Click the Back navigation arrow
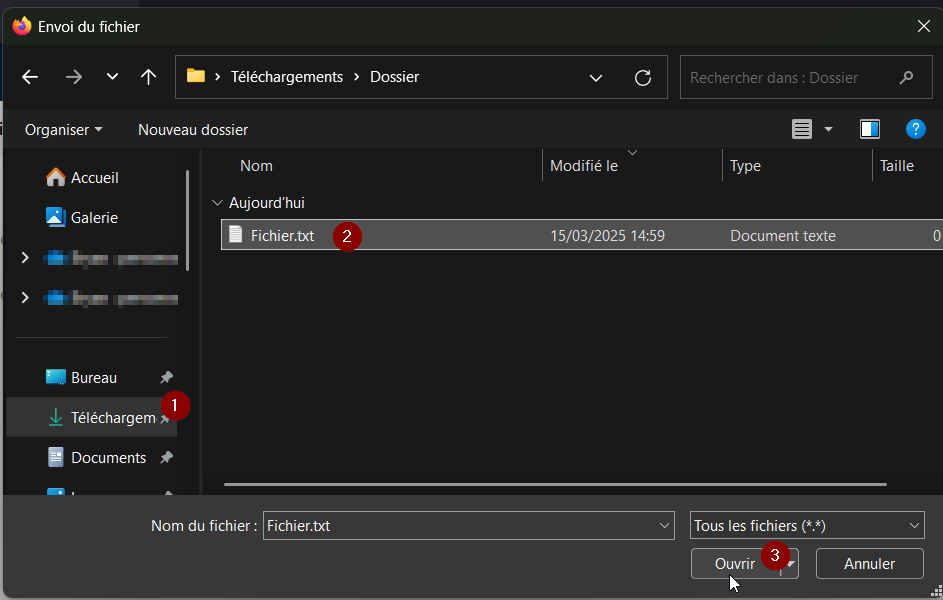The width and height of the screenshot is (943, 600). point(30,77)
